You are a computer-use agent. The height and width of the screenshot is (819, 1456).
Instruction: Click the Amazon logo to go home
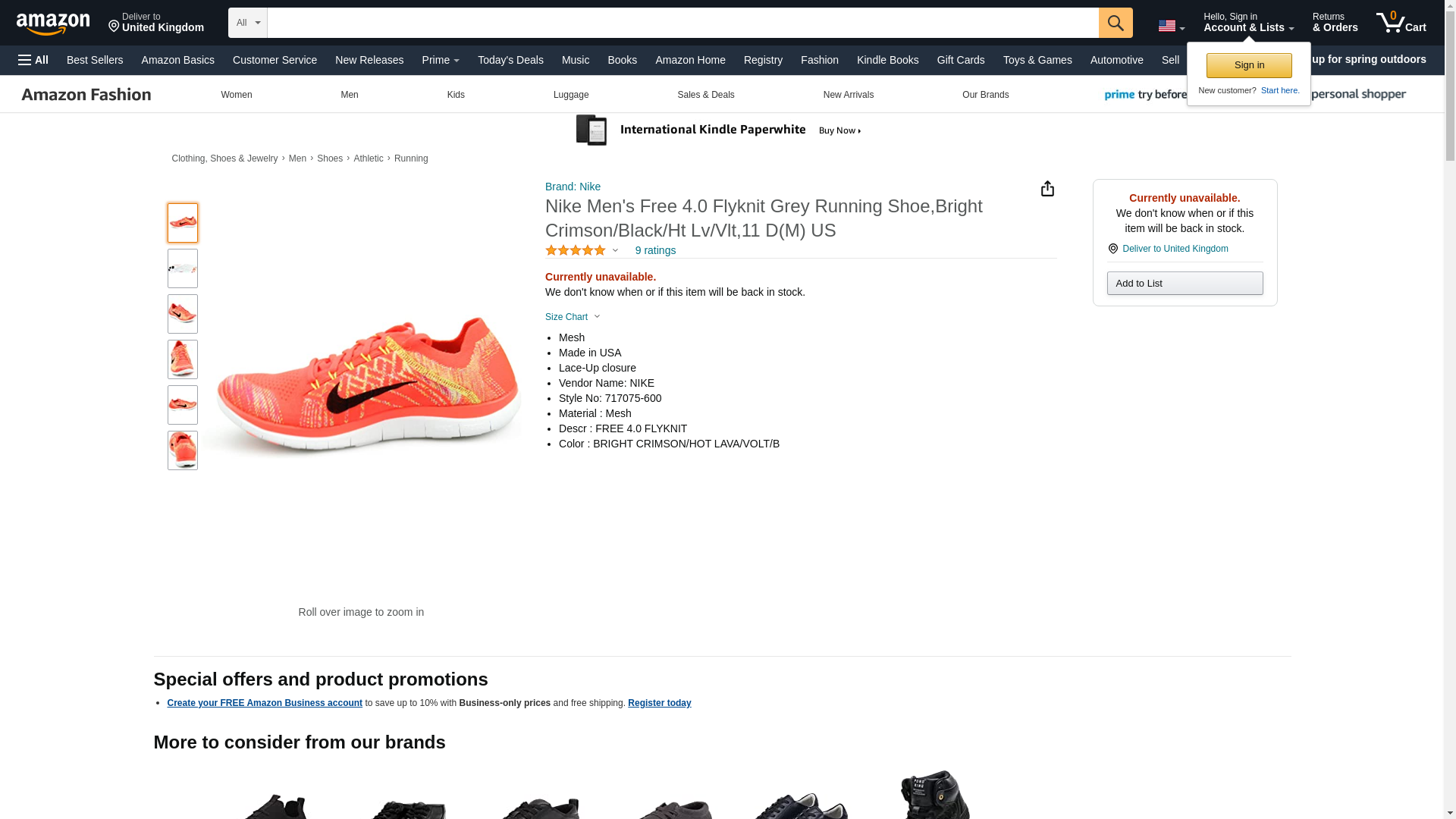[x=53, y=24]
